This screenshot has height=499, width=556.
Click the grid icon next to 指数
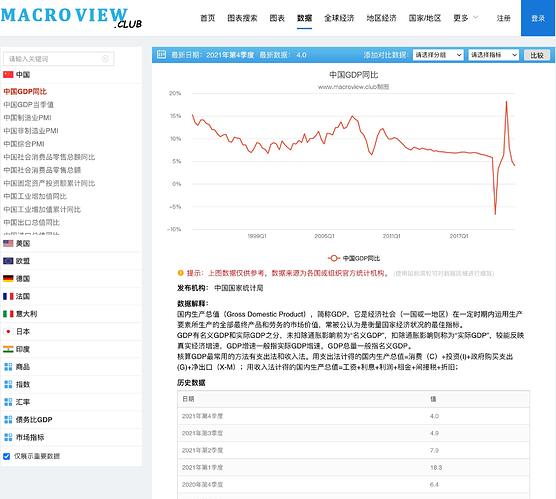(x=8, y=384)
